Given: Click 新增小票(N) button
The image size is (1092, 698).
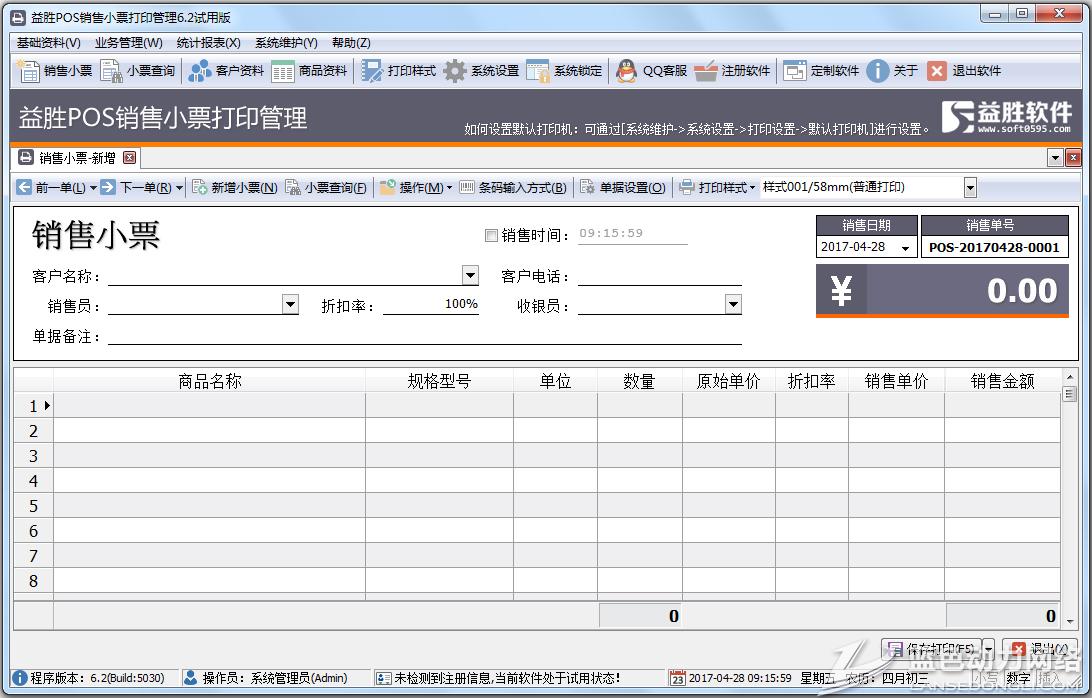Looking at the screenshot, I should point(234,188).
